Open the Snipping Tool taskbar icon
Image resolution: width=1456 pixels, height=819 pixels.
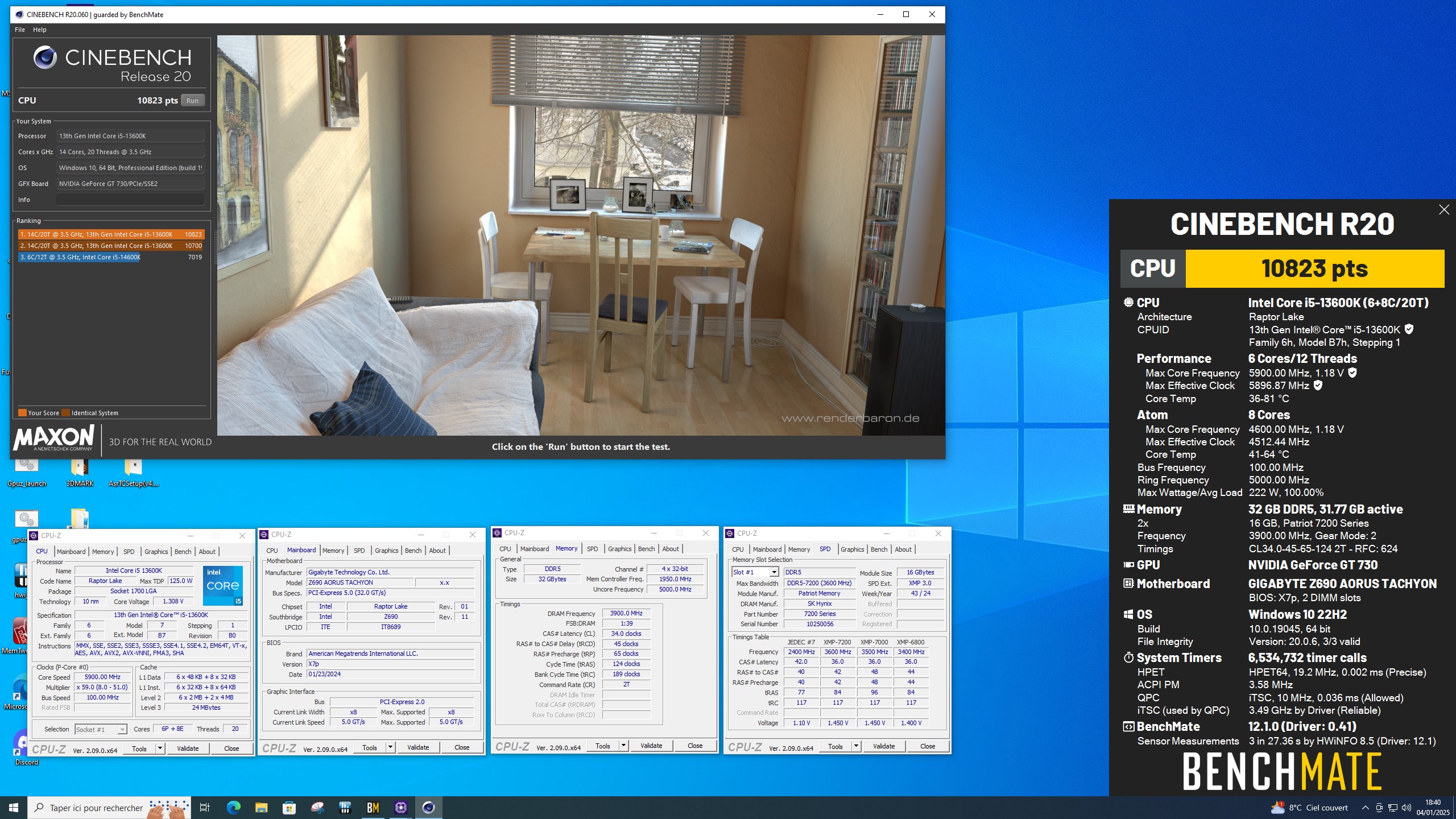317,808
